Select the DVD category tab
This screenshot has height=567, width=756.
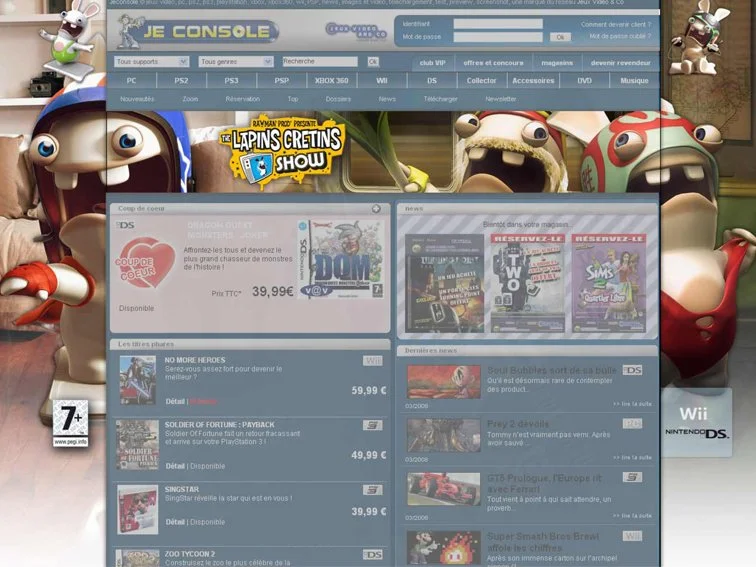click(x=584, y=81)
